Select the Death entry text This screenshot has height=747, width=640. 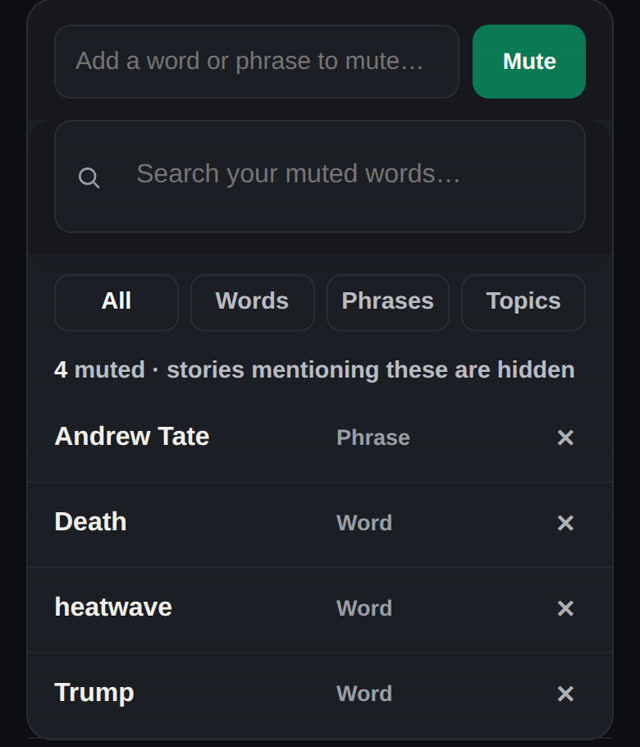click(x=91, y=521)
